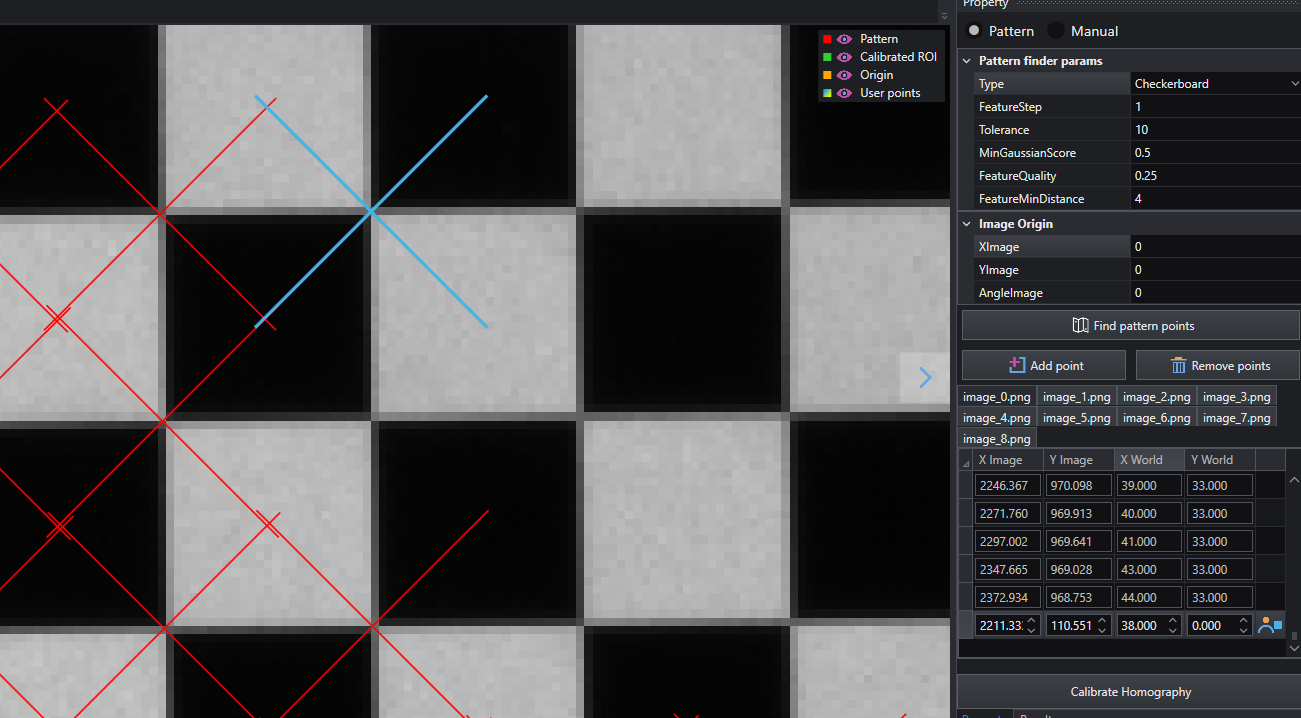The height and width of the screenshot is (718, 1301).
Task: Switch to image_7.png tab
Action: click(x=1237, y=418)
